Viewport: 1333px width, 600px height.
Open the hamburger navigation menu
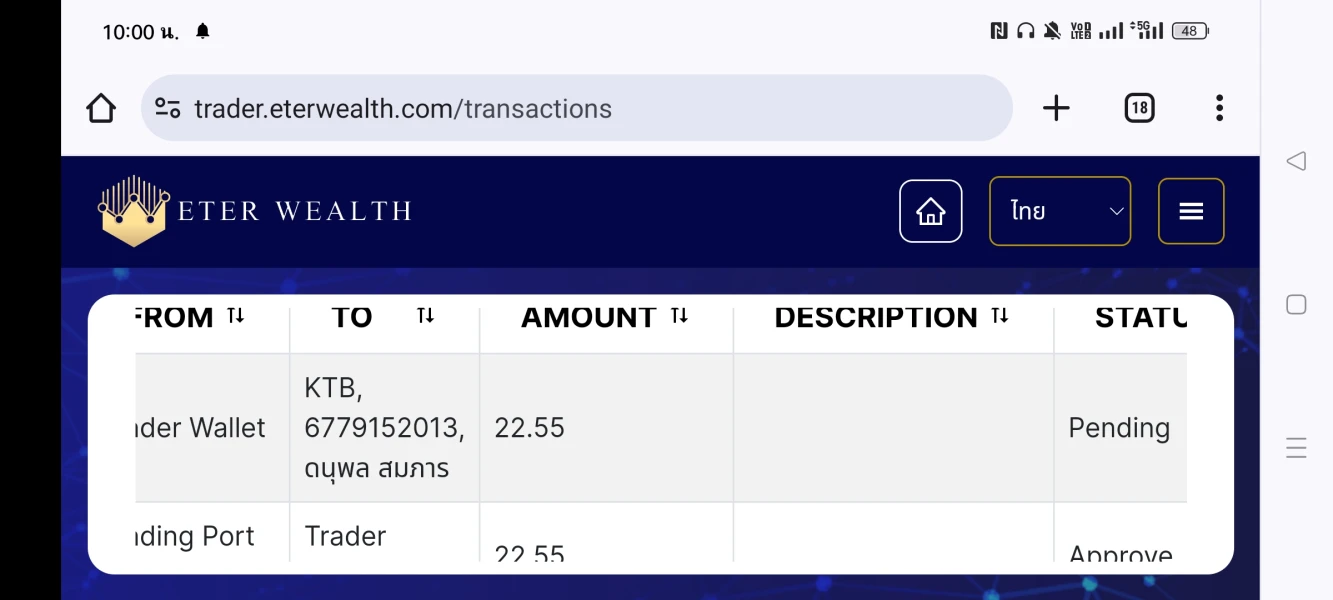[1190, 211]
